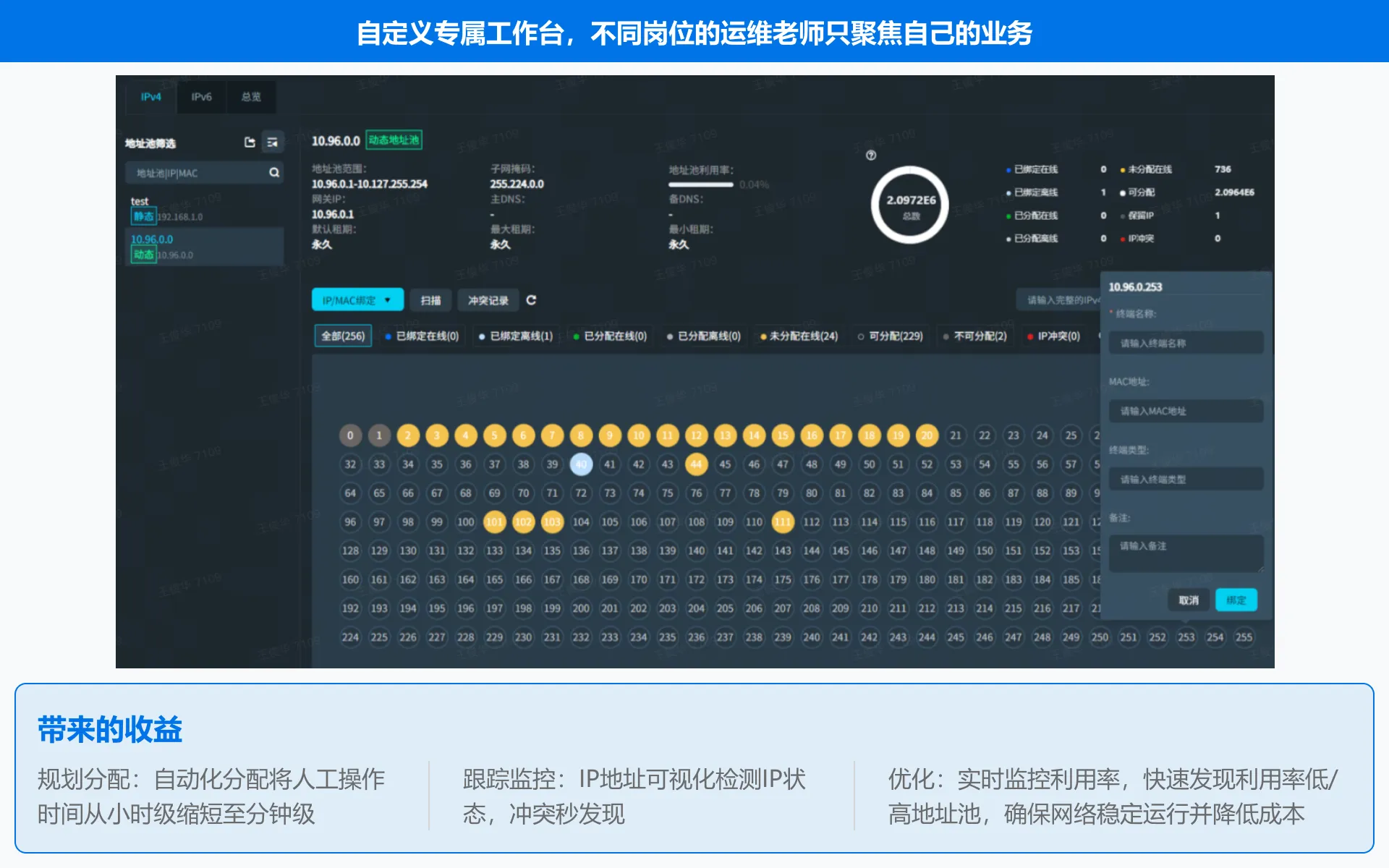Select yellow IP circle 111
The image size is (1389, 868).
[x=783, y=522]
